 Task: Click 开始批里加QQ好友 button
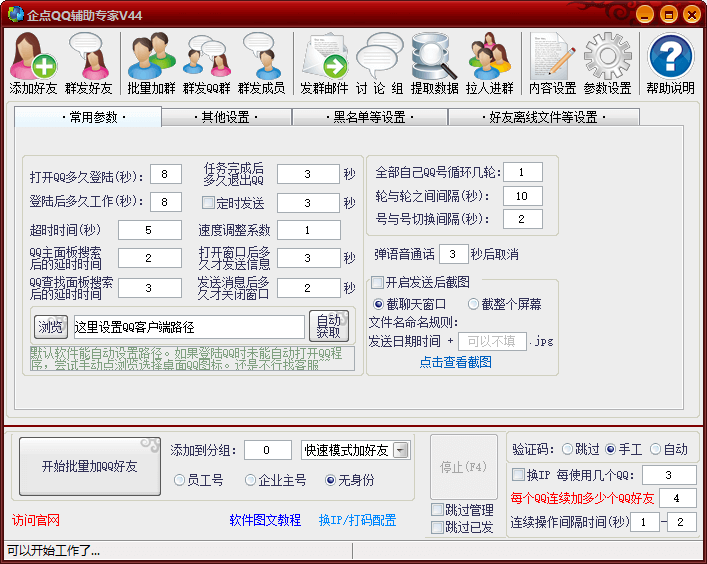pos(90,466)
